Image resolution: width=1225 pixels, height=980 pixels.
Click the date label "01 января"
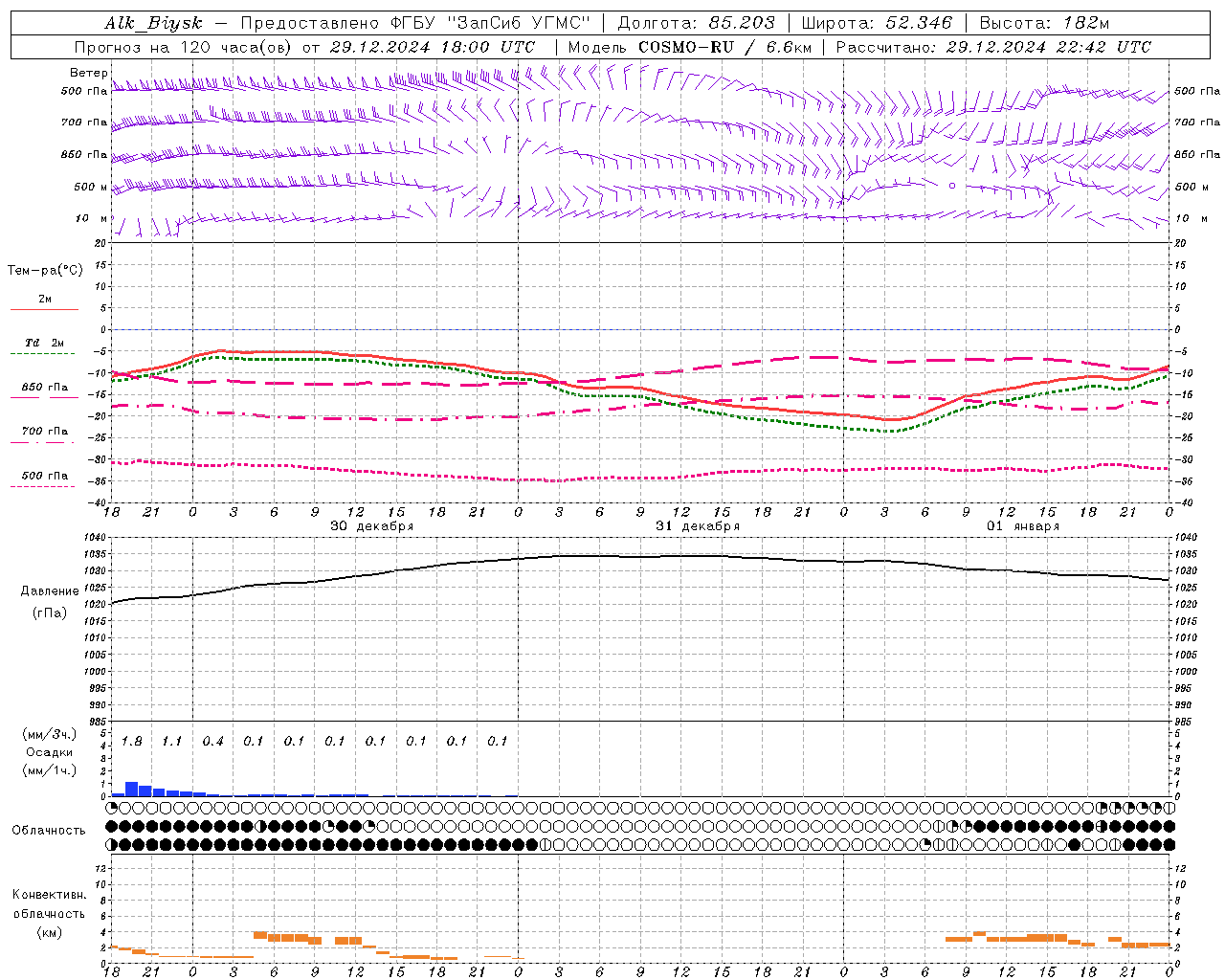click(x=1023, y=526)
